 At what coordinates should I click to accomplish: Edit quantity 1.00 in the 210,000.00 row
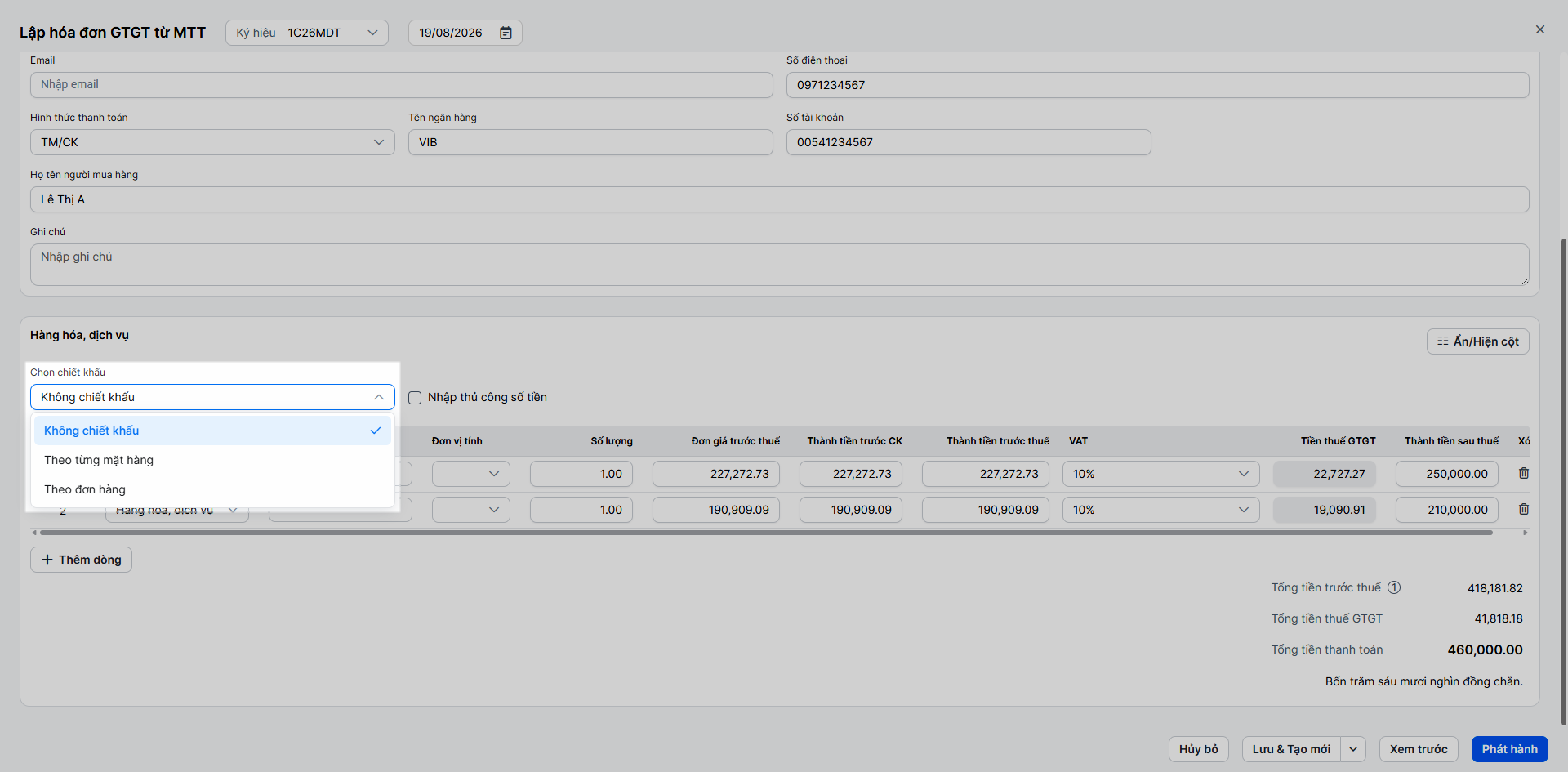[581, 510]
